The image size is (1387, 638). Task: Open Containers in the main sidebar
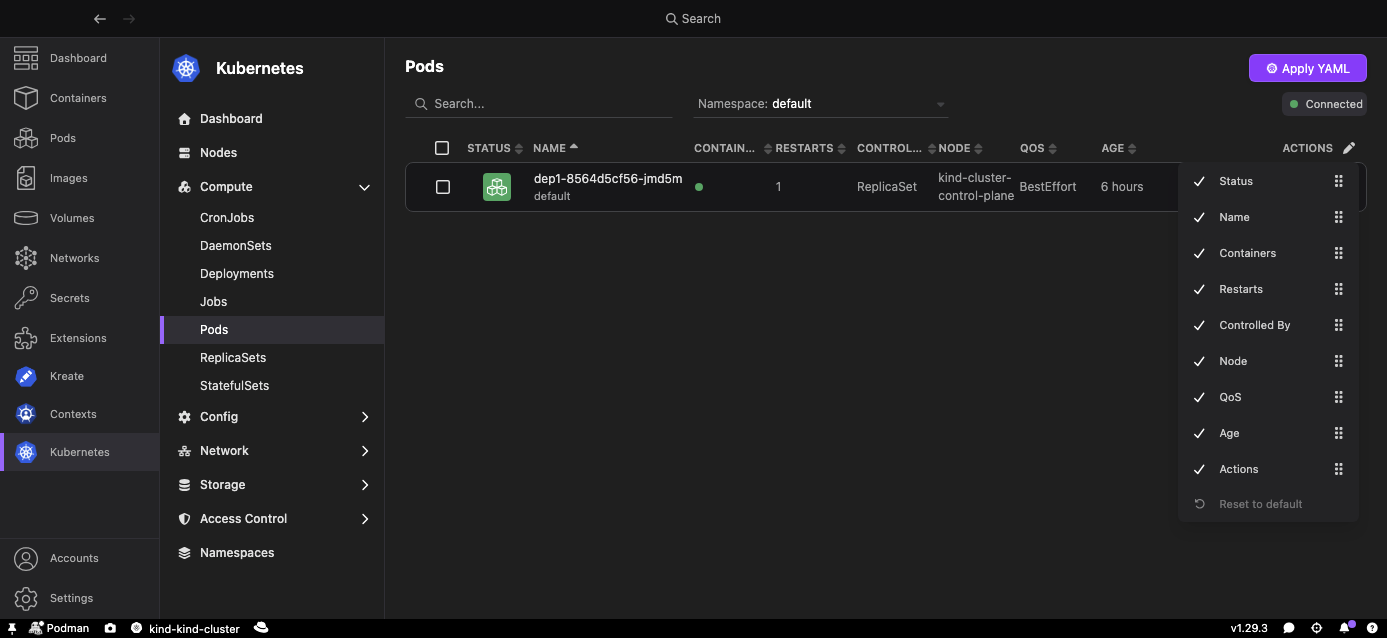pos(79,98)
